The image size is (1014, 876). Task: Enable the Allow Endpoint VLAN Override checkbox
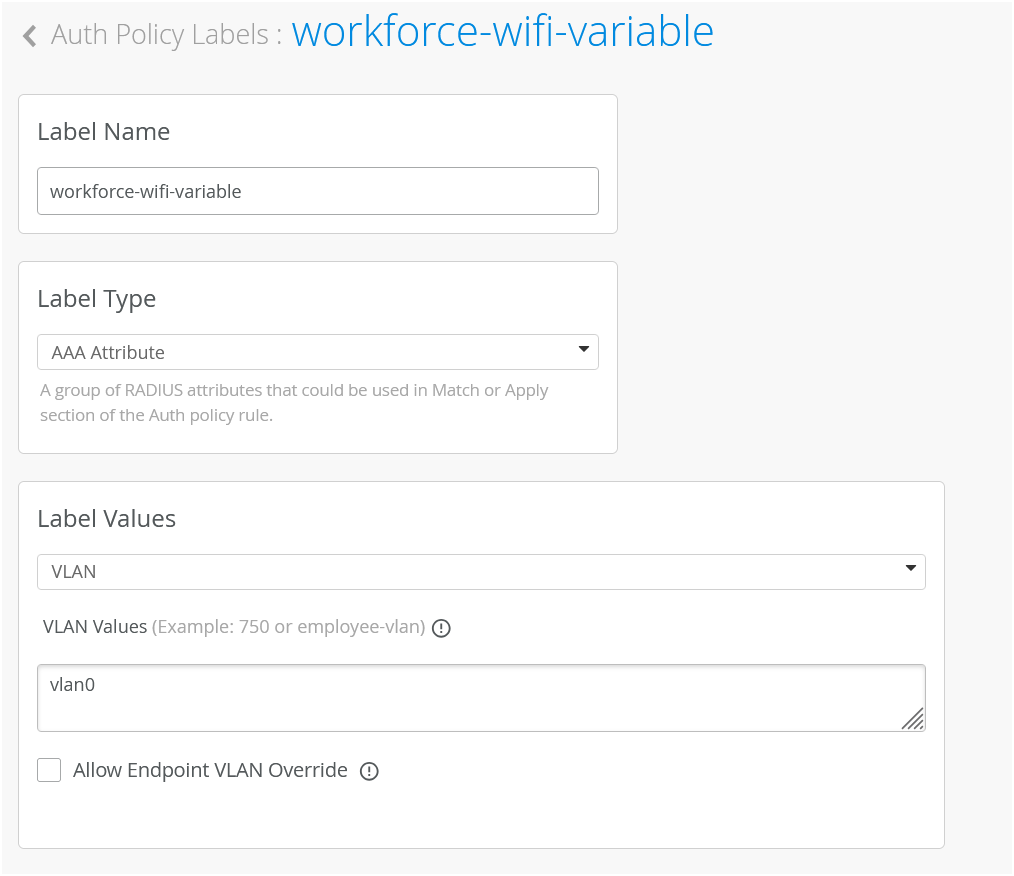[49, 770]
